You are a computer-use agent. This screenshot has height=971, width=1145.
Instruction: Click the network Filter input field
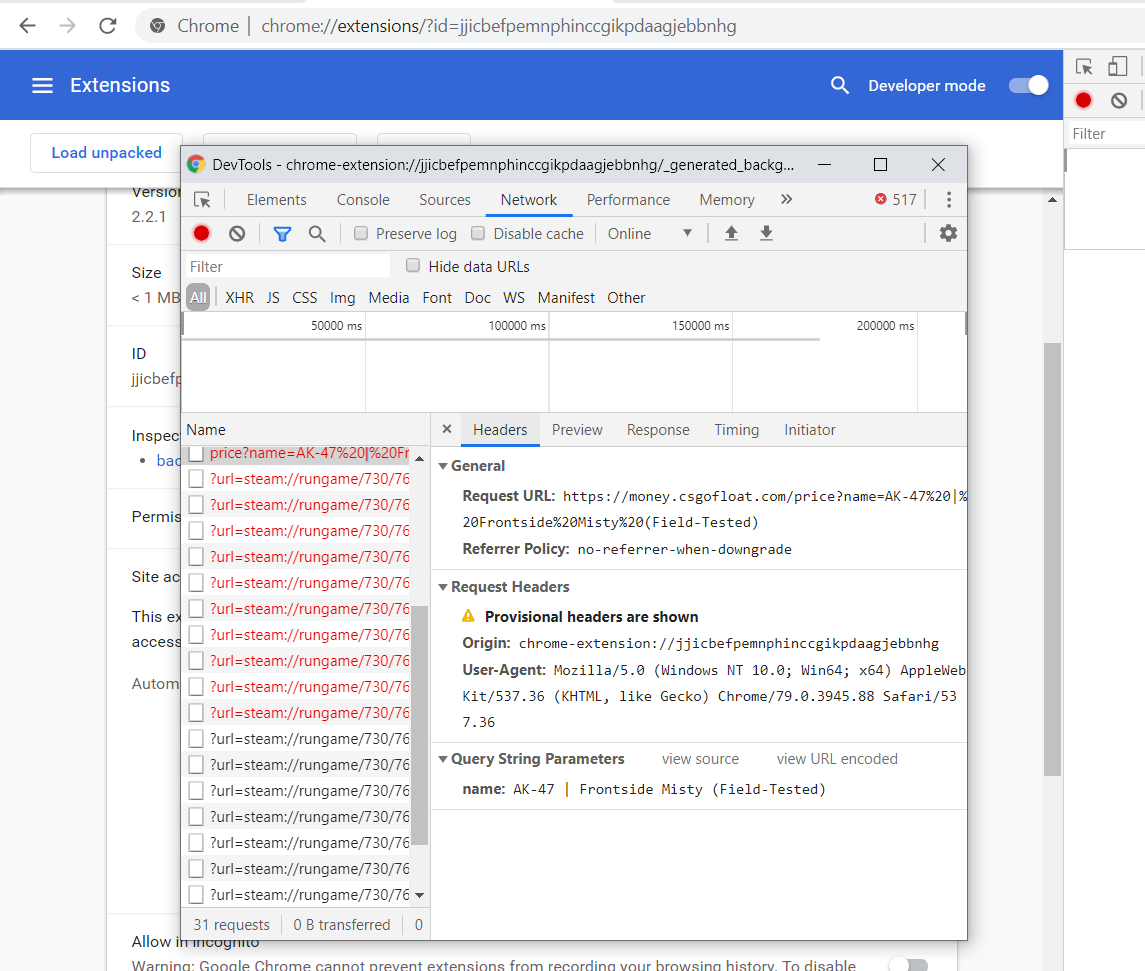point(287,265)
